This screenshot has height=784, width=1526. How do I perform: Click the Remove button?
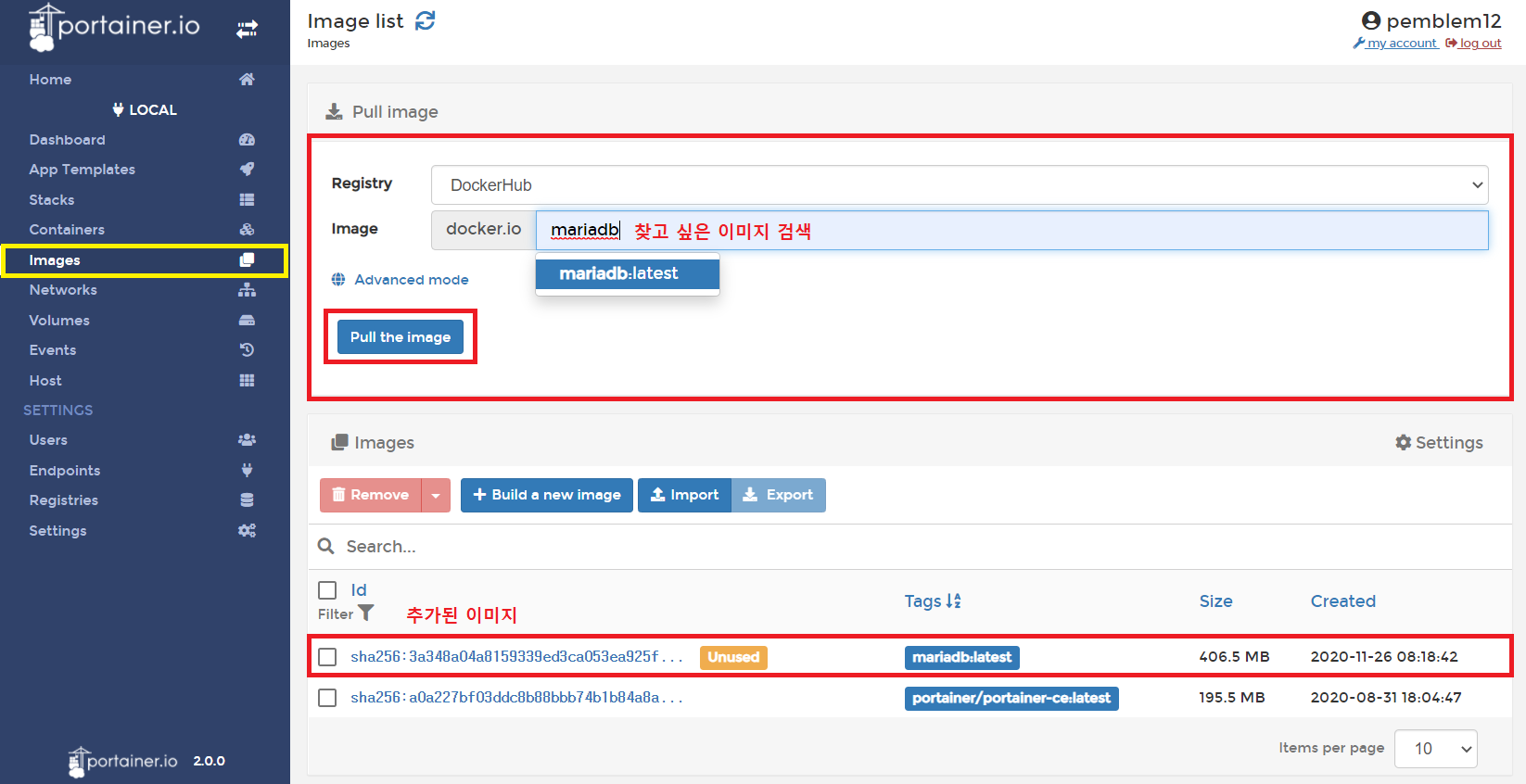click(371, 495)
